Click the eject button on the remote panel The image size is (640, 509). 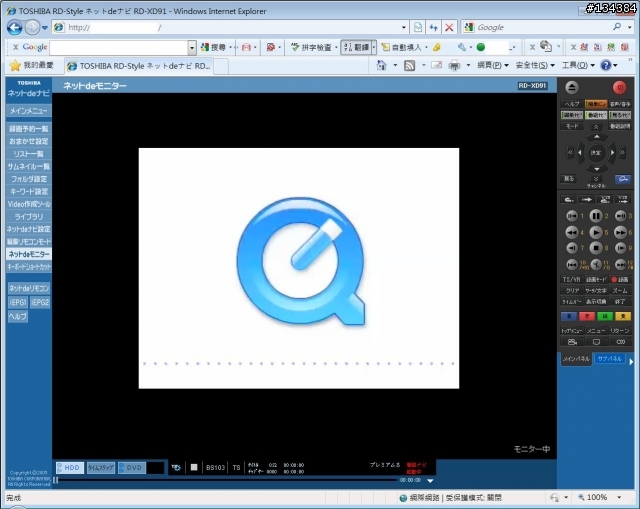pos(571,87)
